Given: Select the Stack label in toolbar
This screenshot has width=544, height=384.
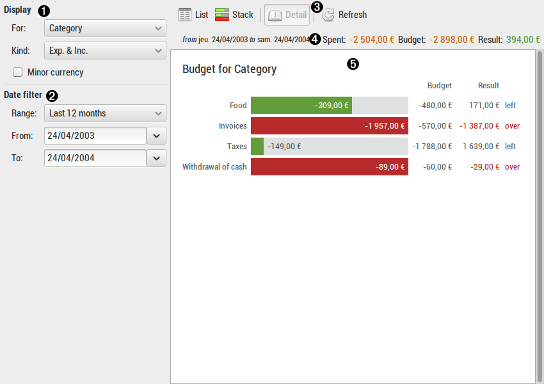Looking at the screenshot, I should [x=243, y=15].
